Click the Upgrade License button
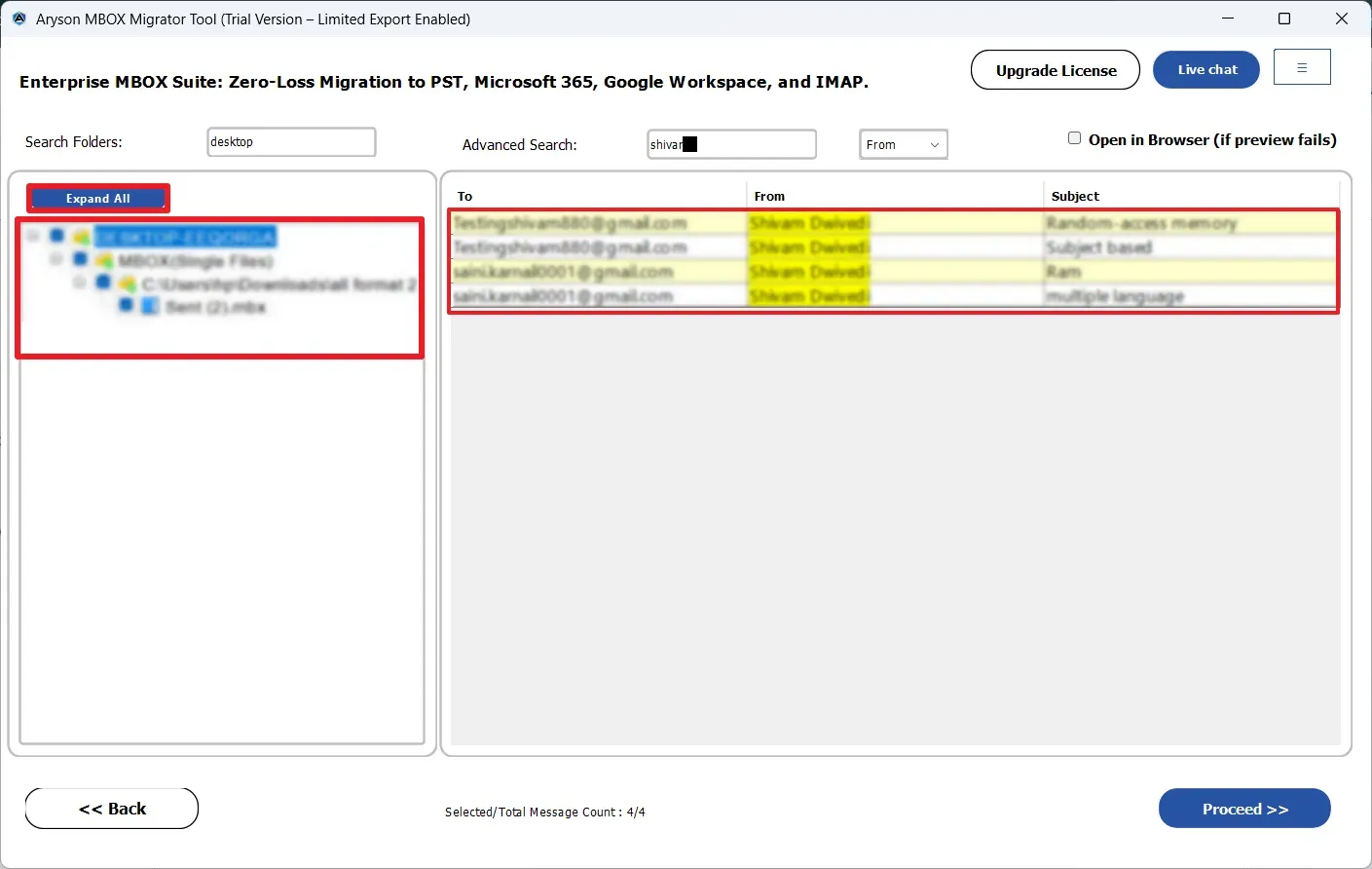1372x869 pixels. [x=1056, y=70]
